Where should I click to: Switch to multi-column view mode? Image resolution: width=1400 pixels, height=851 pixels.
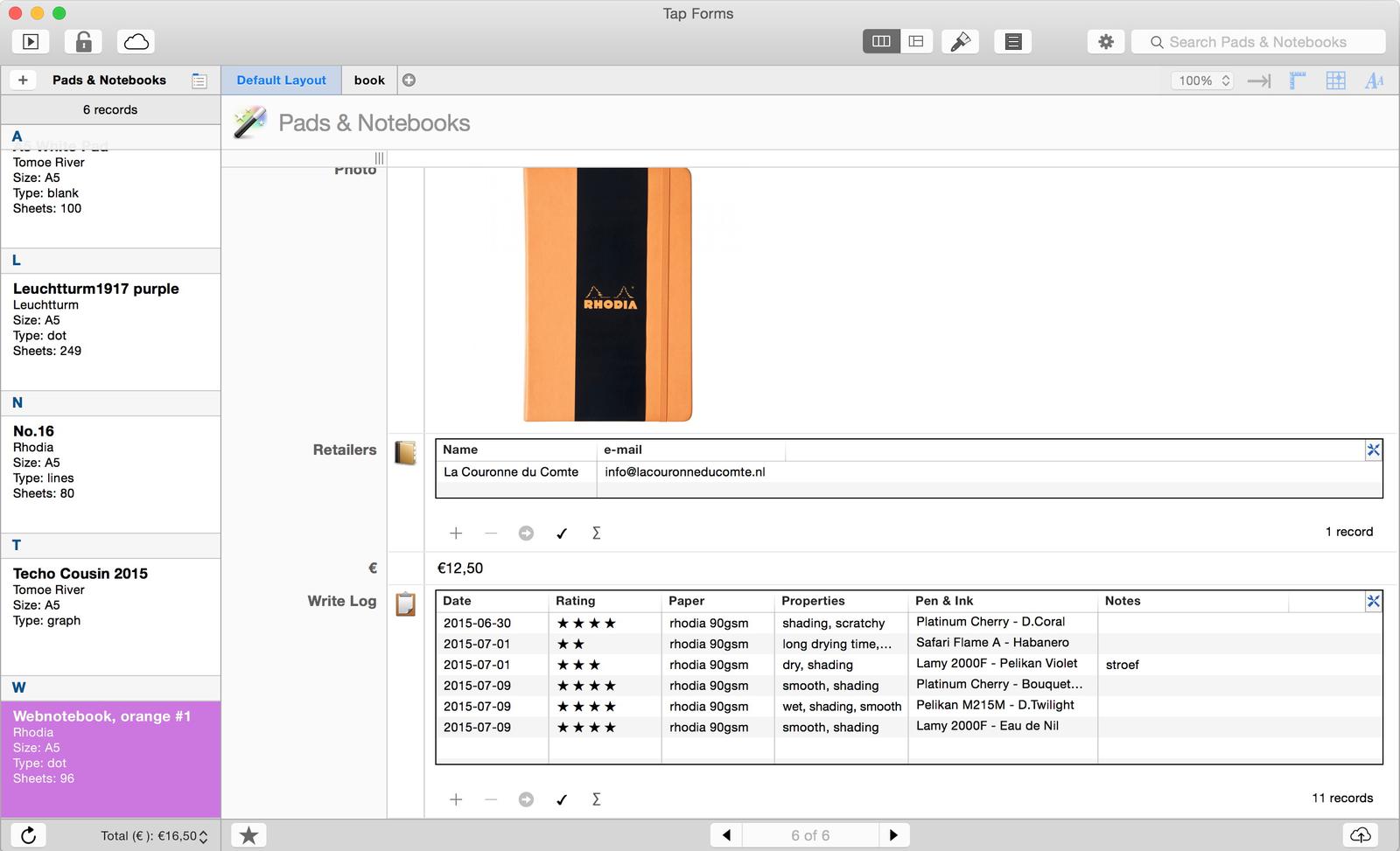click(x=881, y=41)
